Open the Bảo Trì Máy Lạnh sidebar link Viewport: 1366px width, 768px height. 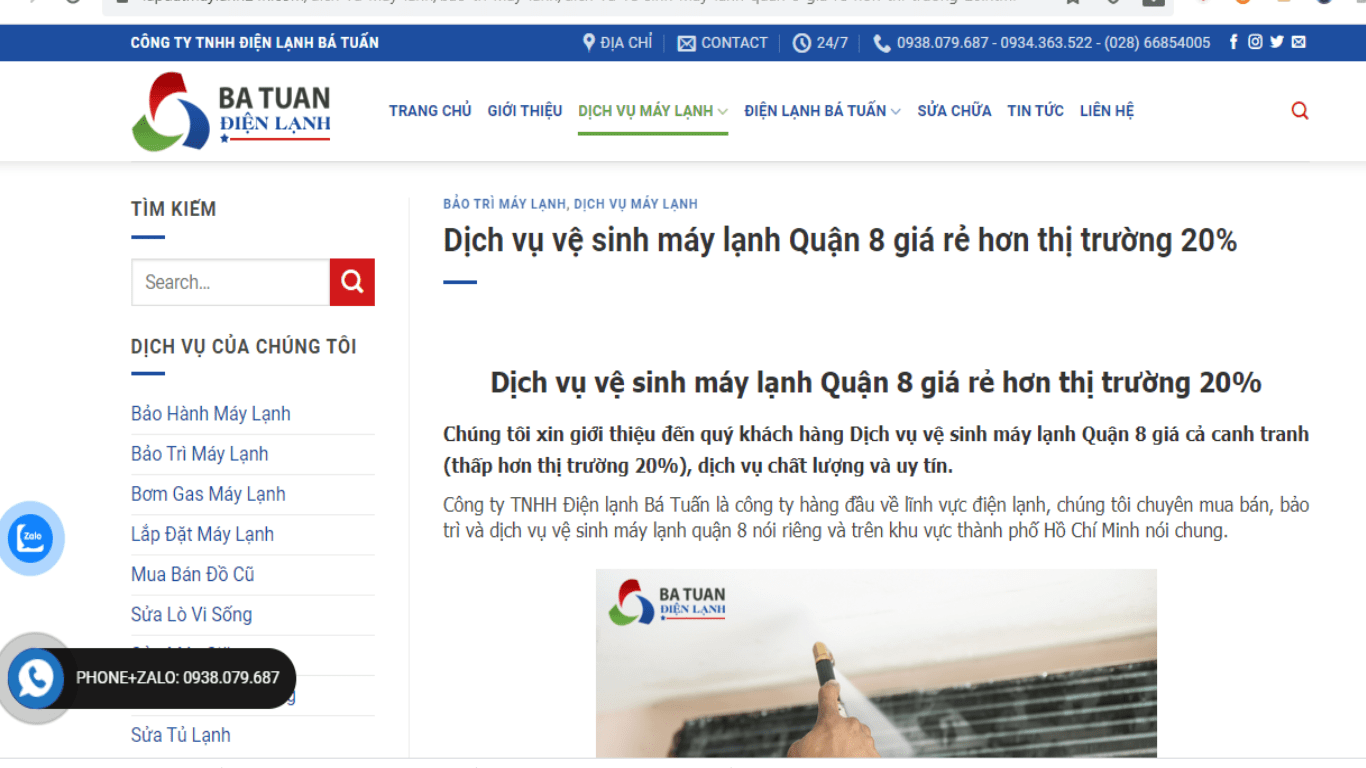pos(200,454)
